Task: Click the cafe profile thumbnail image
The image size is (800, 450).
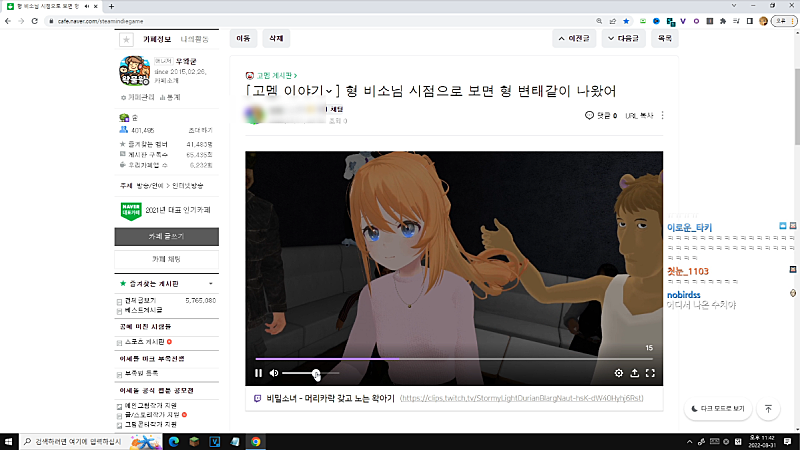Action: point(135,70)
